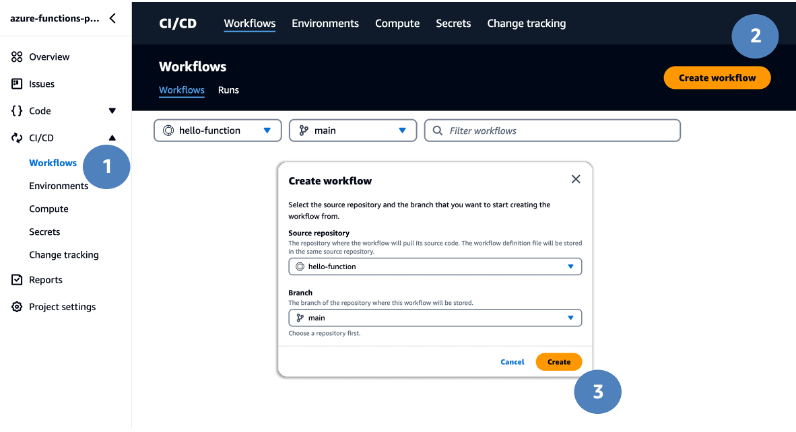
Task: Go to Issues in the sidebar
Action: click(x=42, y=84)
